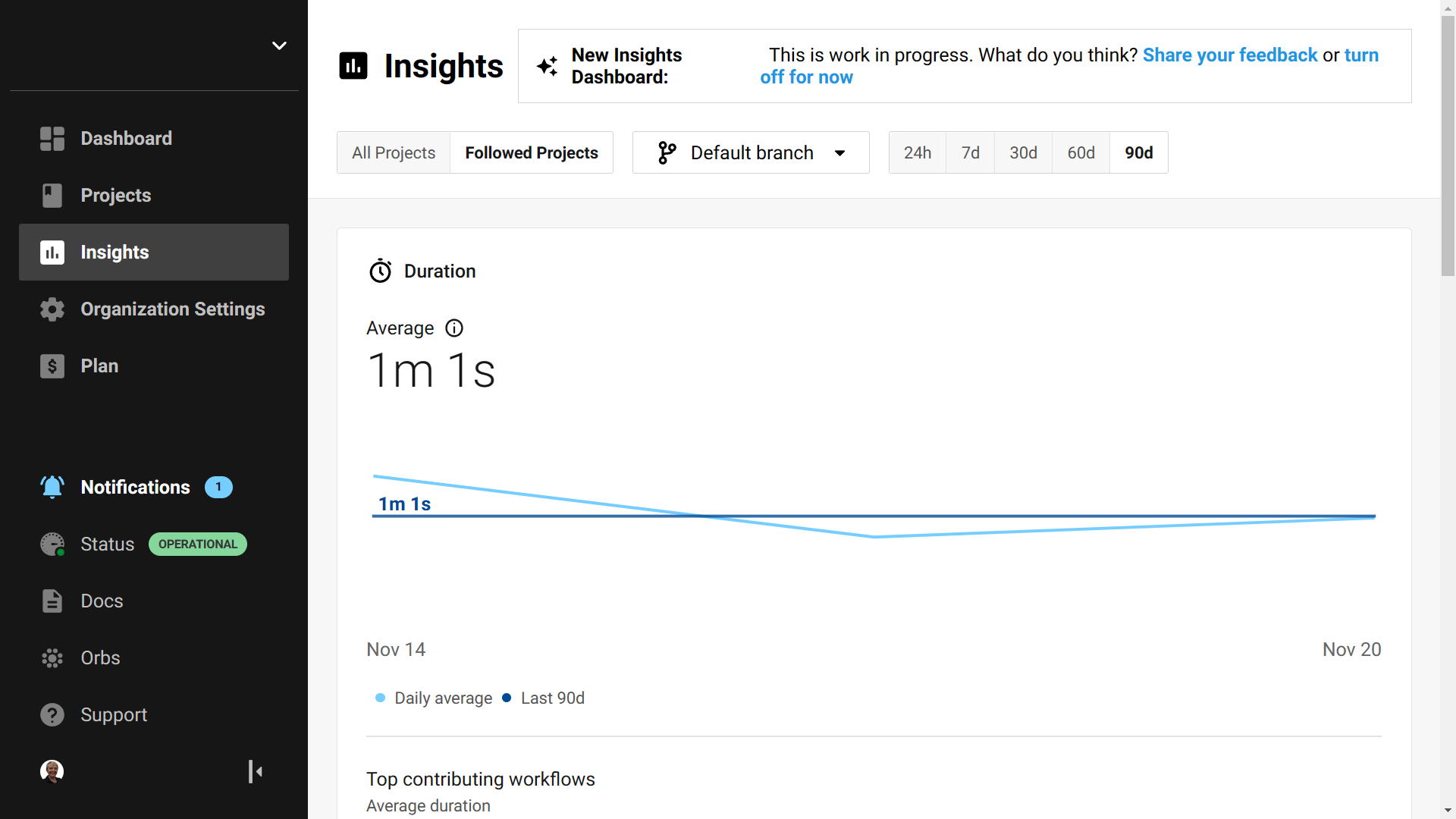Click the Duration clock icon
Screen dimensions: 1456x819
(x=382, y=271)
